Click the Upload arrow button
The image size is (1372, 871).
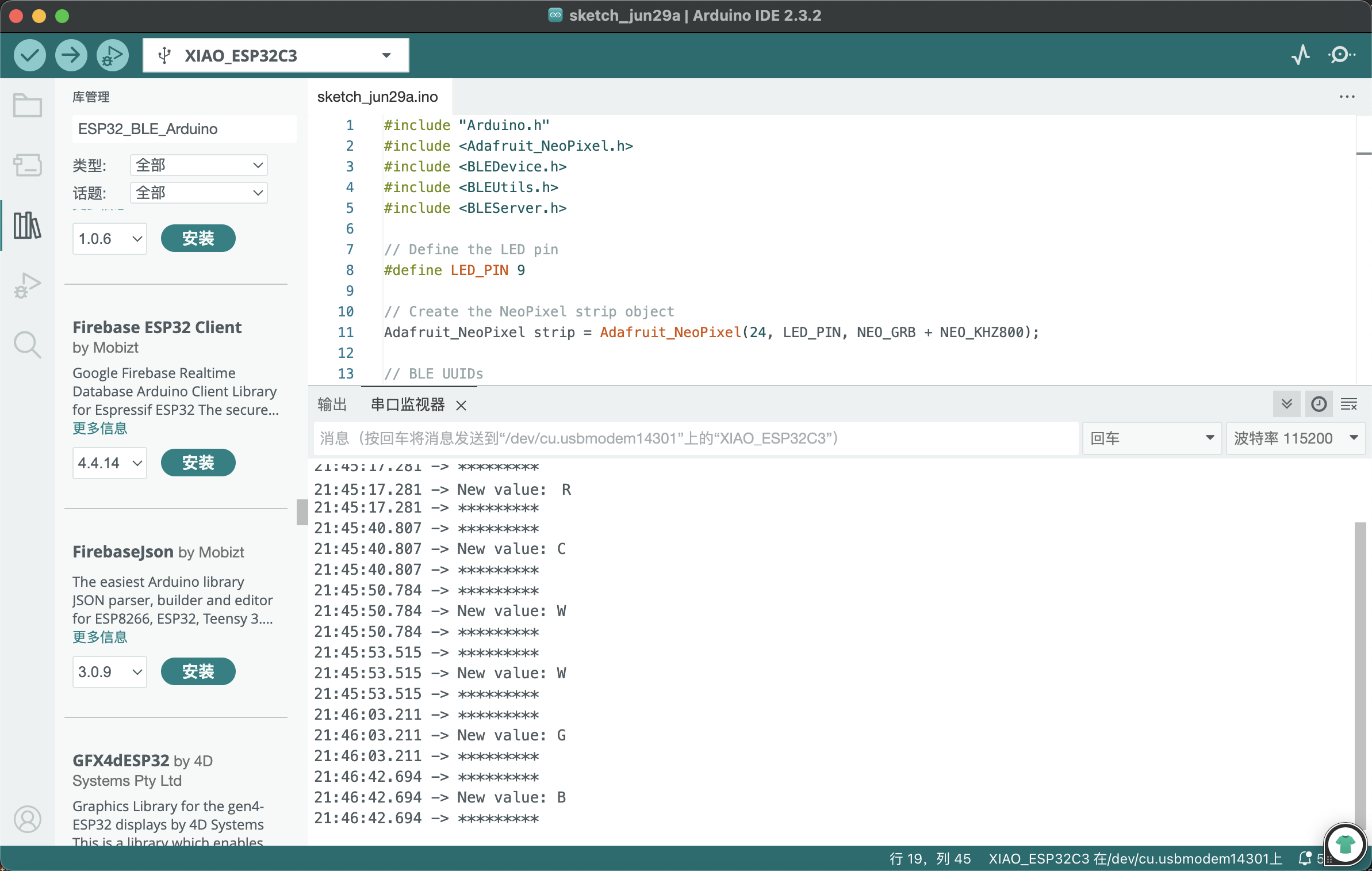pos(71,55)
